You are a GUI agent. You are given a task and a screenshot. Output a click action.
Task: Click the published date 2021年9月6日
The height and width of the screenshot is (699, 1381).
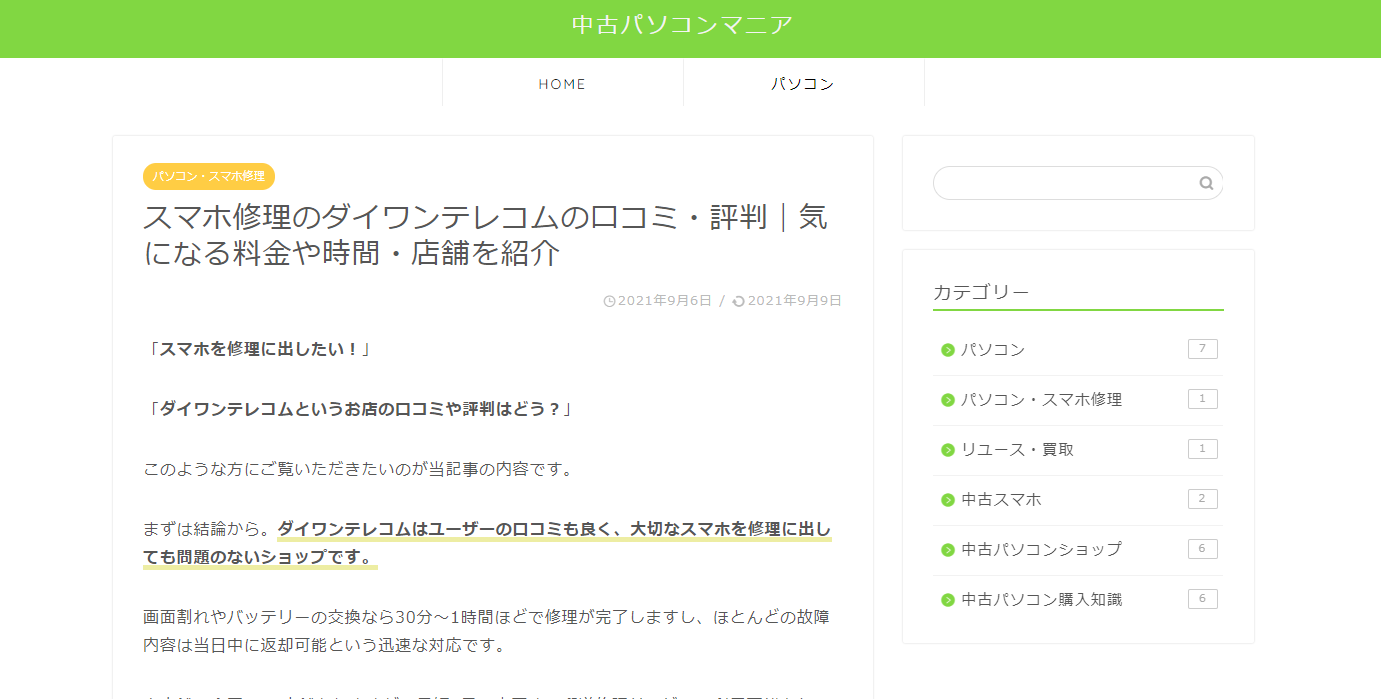tap(665, 301)
